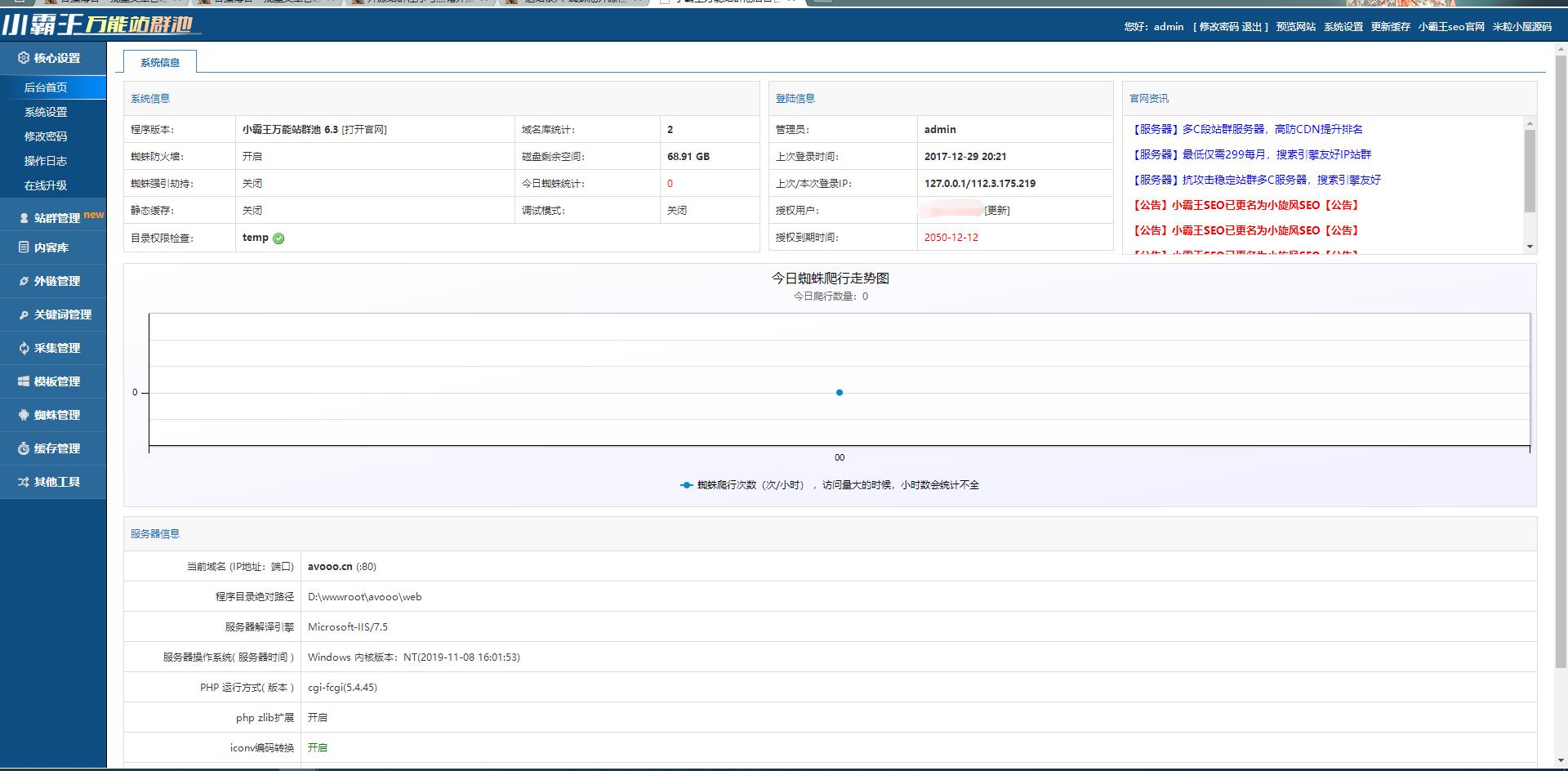
Task: Click the 服务器信息 section header
Action: [x=155, y=534]
